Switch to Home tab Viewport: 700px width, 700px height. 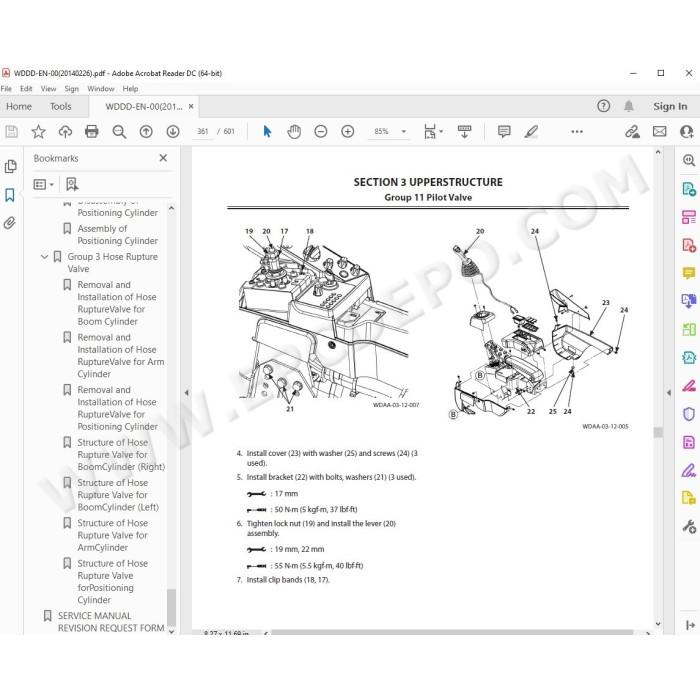pos(19,107)
